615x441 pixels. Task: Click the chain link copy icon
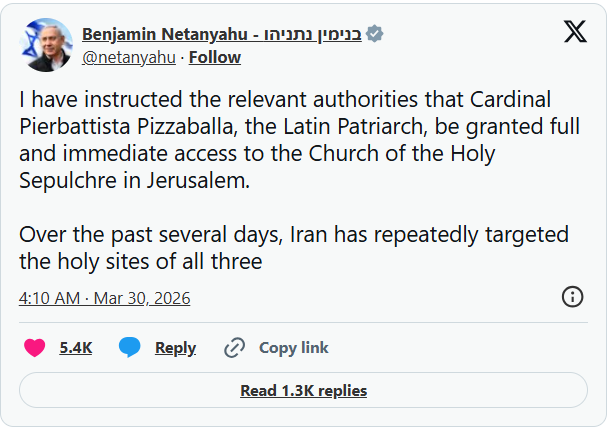235,348
